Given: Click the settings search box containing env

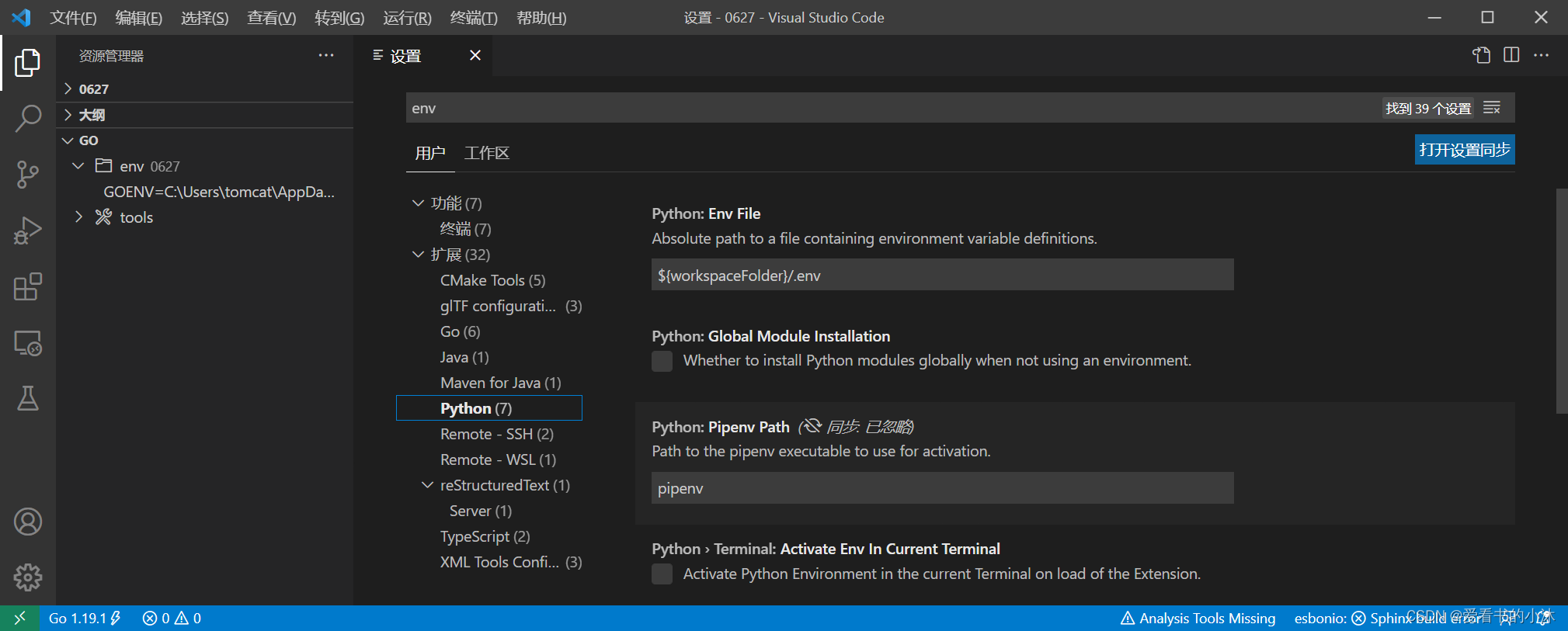Looking at the screenshot, I should point(893,108).
